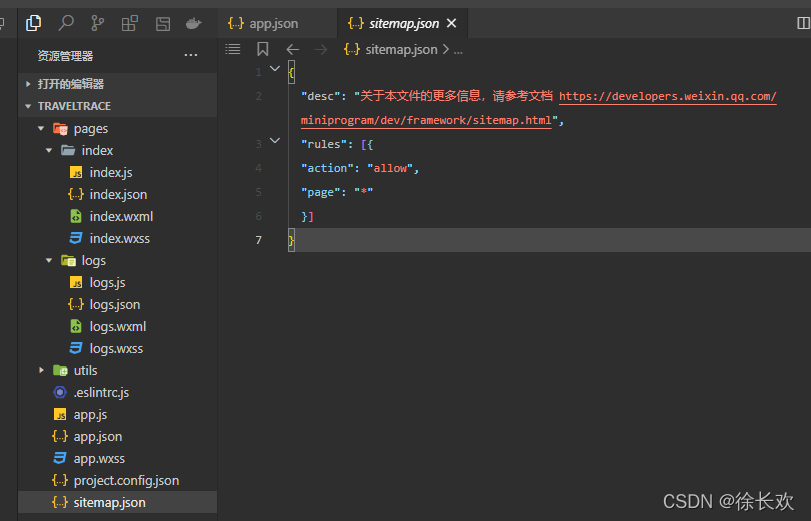Open logs.wxml file

tap(117, 326)
